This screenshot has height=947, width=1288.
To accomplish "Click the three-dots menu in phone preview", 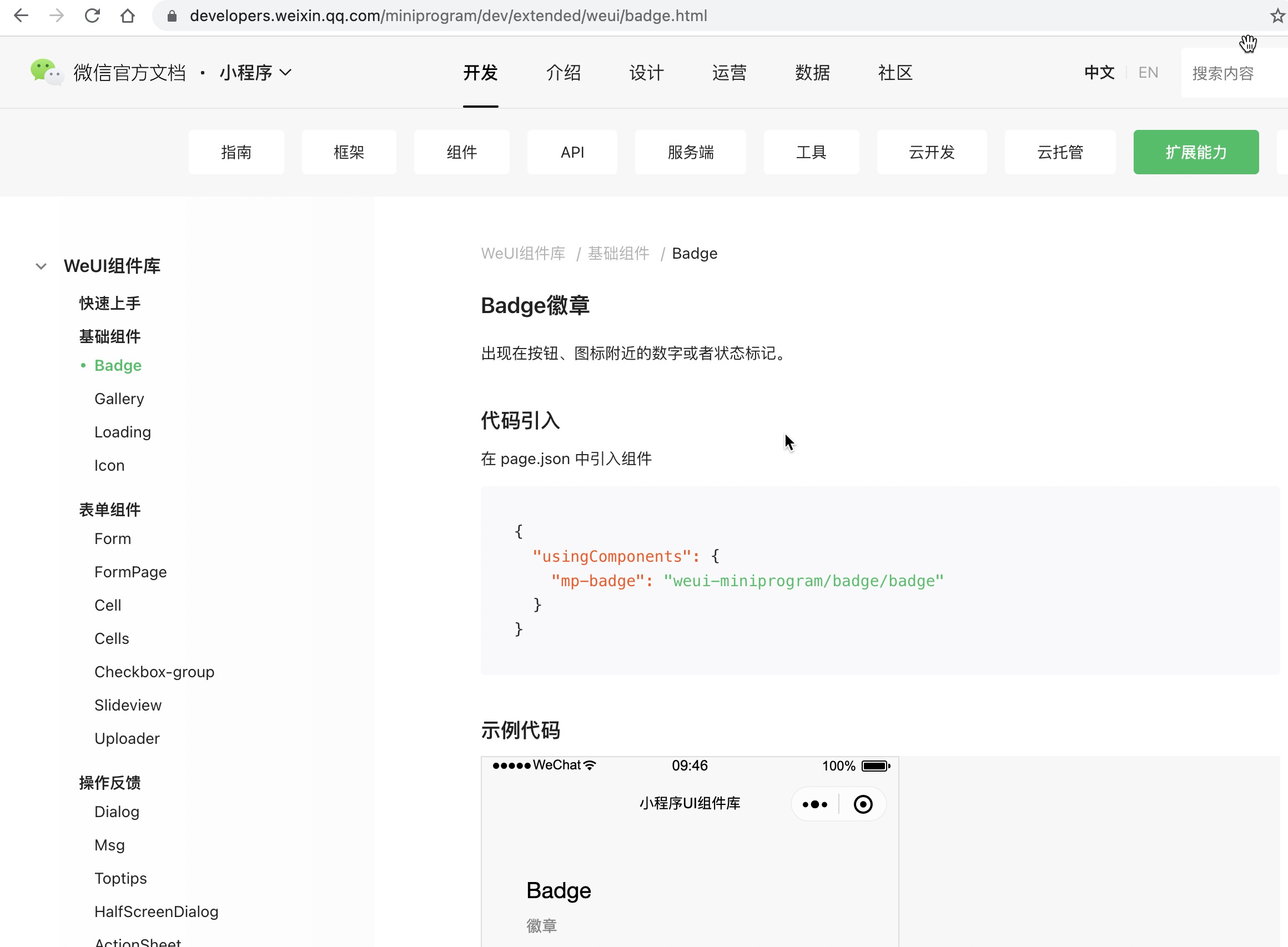I will click(x=814, y=804).
